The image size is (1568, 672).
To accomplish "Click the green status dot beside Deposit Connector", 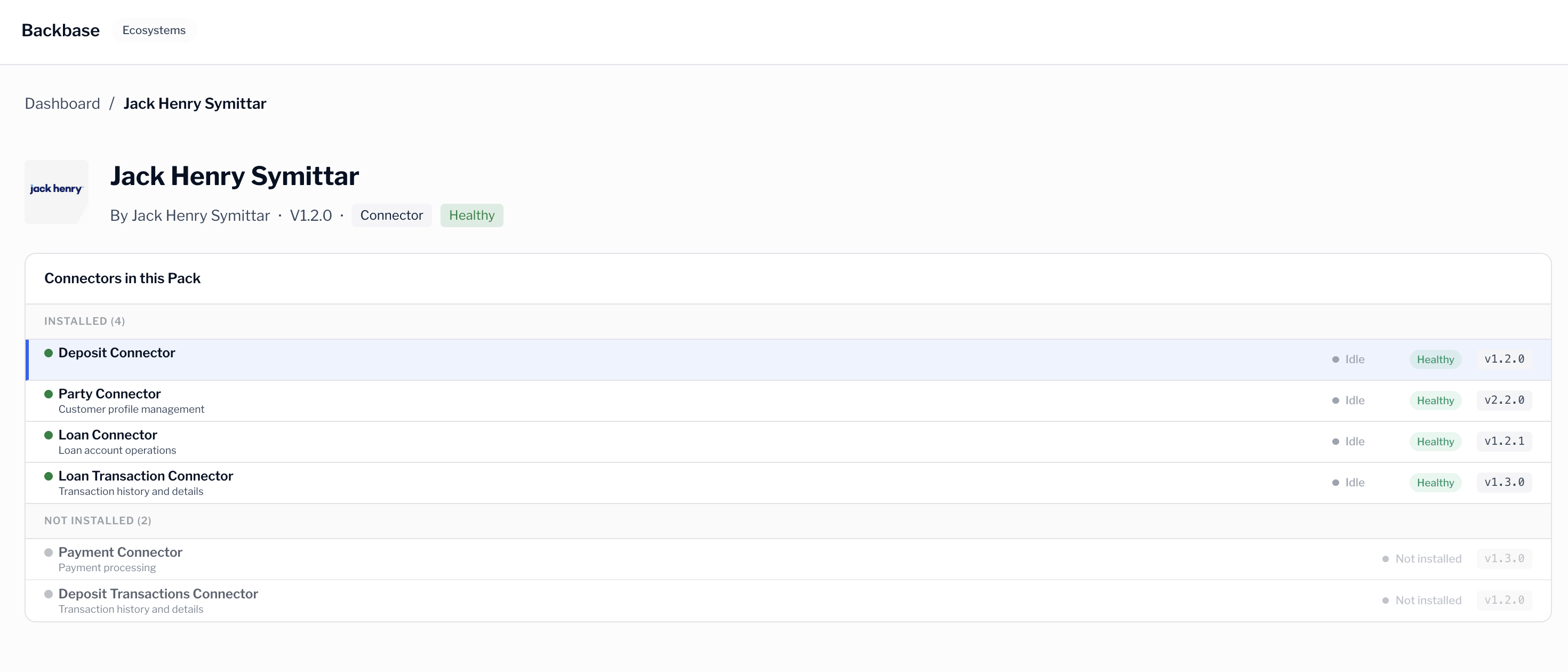I will [x=49, y=353].
